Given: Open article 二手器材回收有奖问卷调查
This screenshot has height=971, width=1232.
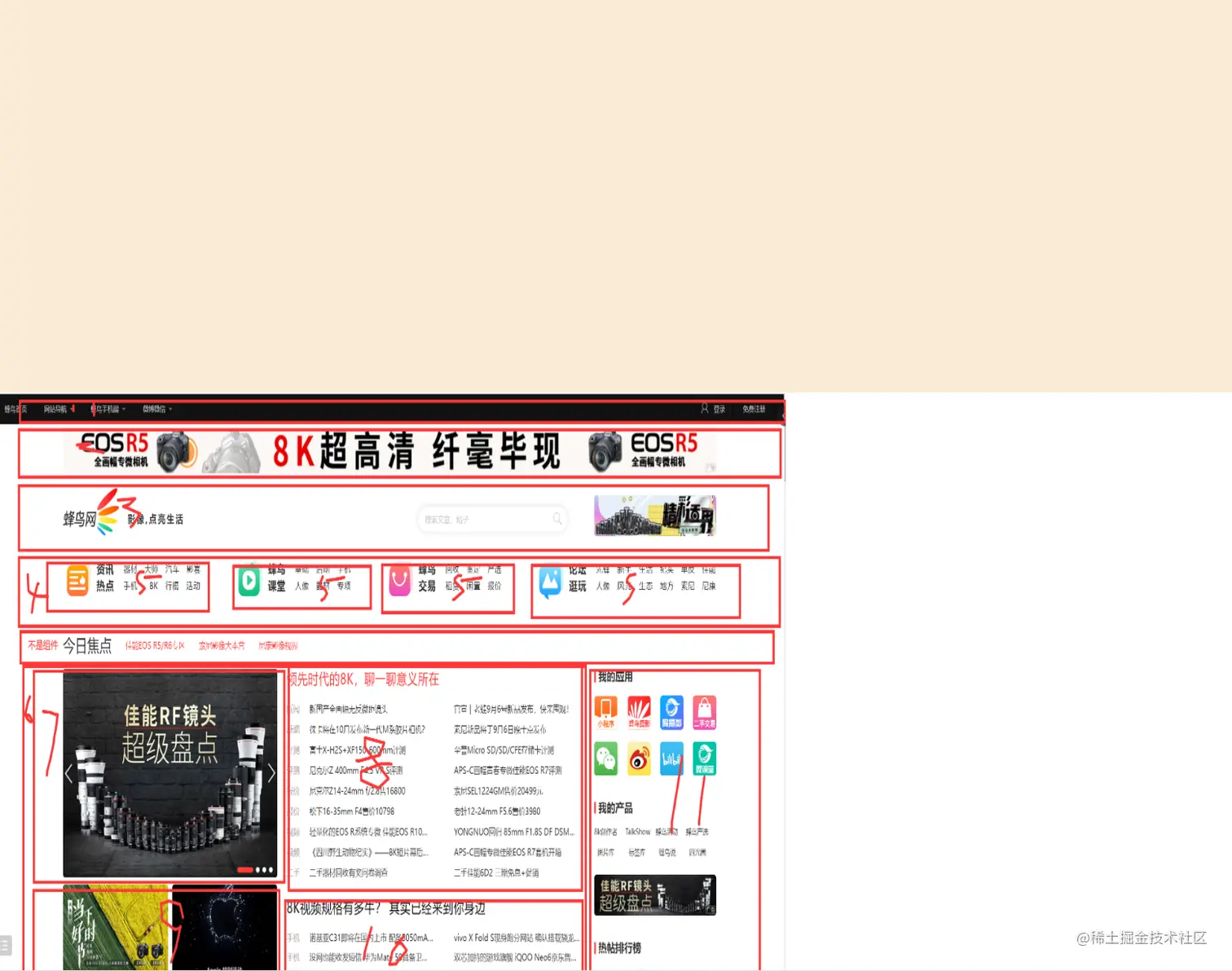Looking at the screenshot, I should pos(349,872).
